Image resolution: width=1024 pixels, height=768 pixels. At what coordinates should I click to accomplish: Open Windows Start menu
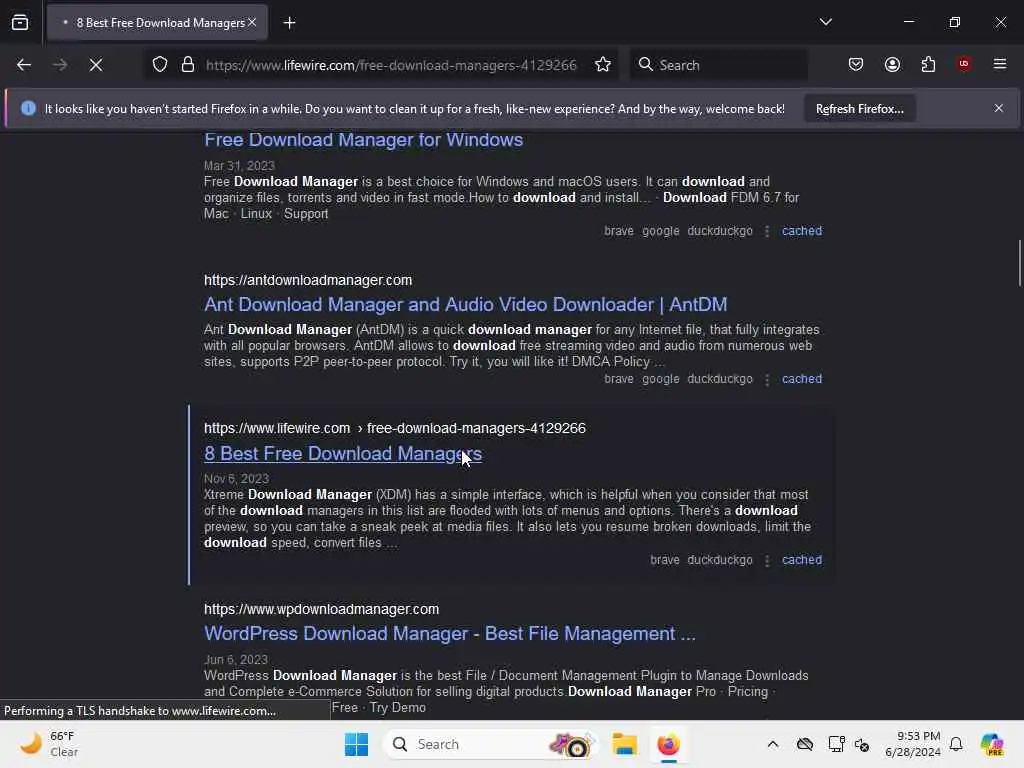(356, 744)
